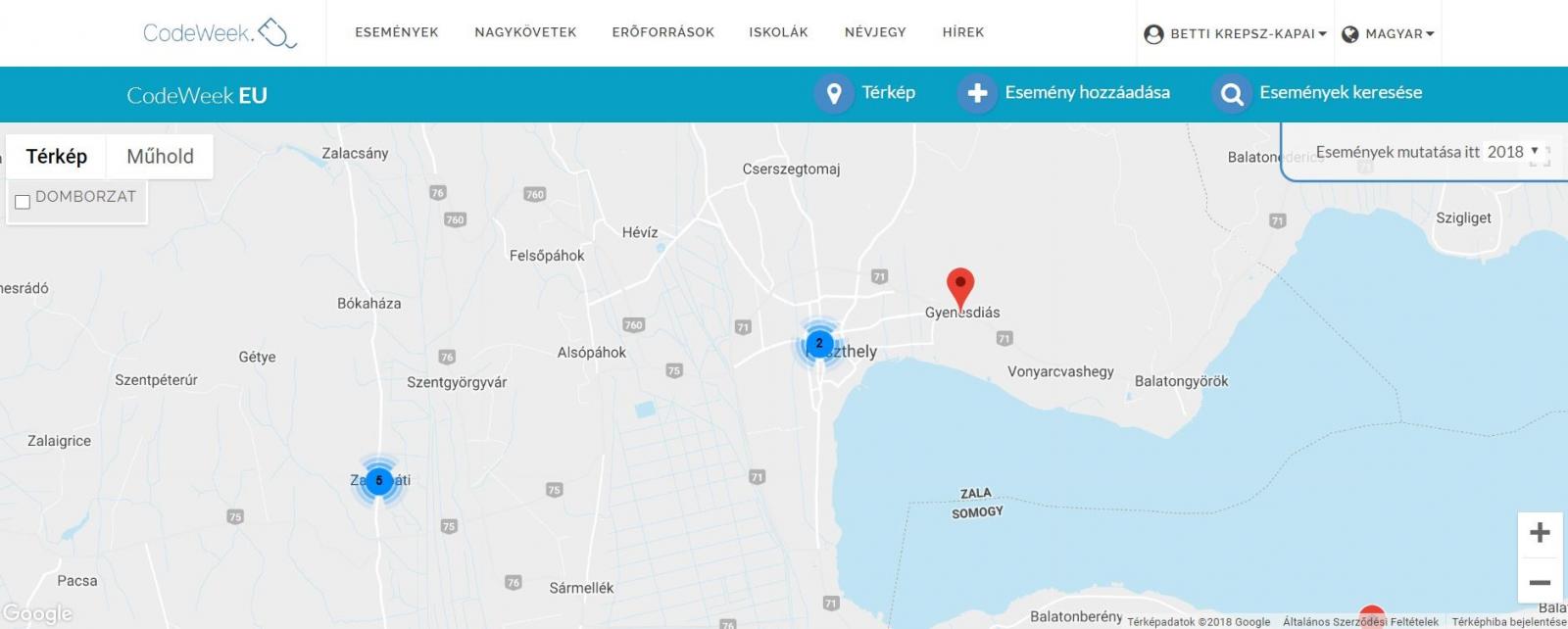Image resolution: width=1568 pixels, height=629 pixels.
Task: Enable the Domborzat terrain checkbox
Action: pos(23,202)
